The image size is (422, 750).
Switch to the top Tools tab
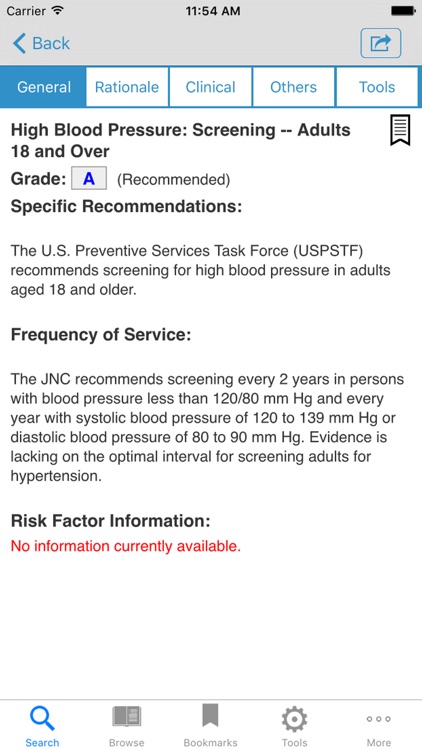(377, 87)
